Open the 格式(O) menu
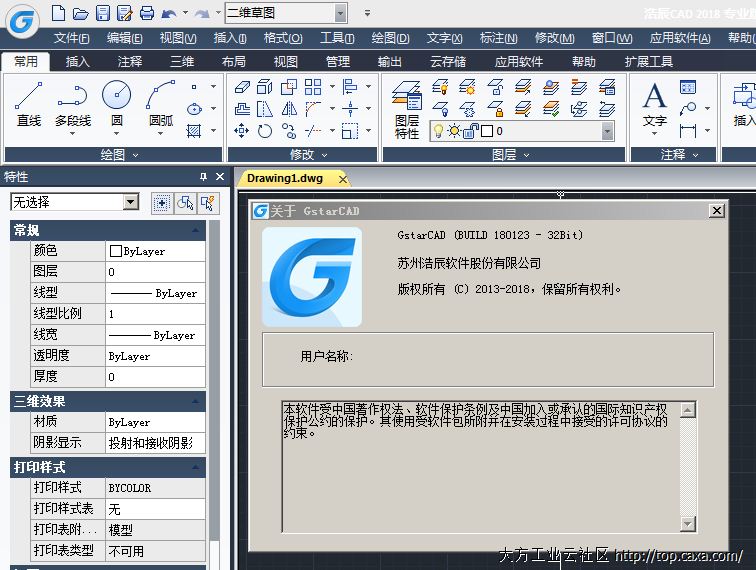The height and width of the screenshot is (570, 756). tap(283, 38)
